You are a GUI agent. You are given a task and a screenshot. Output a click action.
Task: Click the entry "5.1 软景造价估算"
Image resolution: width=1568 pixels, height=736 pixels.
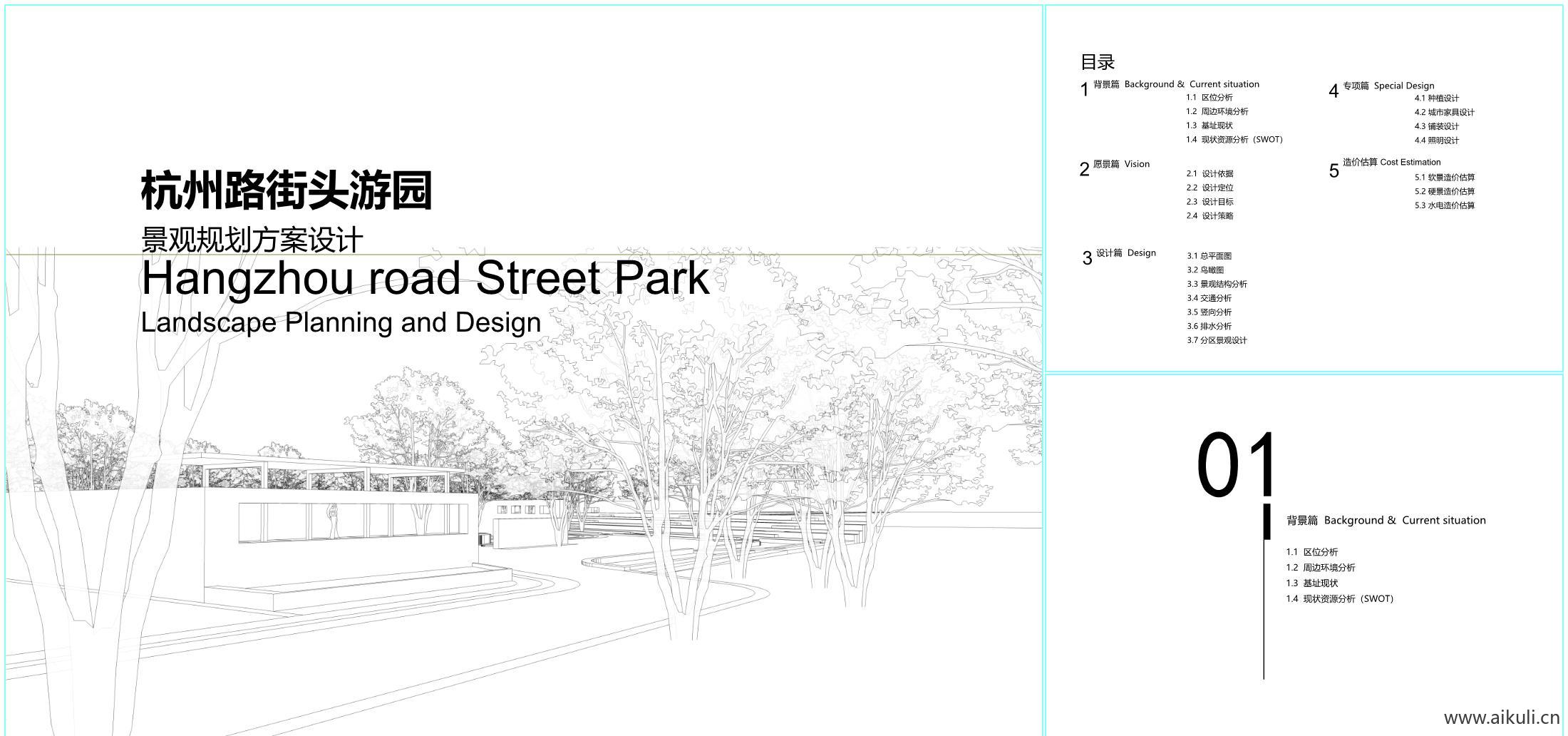pyautogui.click(x=1444, y=178)
